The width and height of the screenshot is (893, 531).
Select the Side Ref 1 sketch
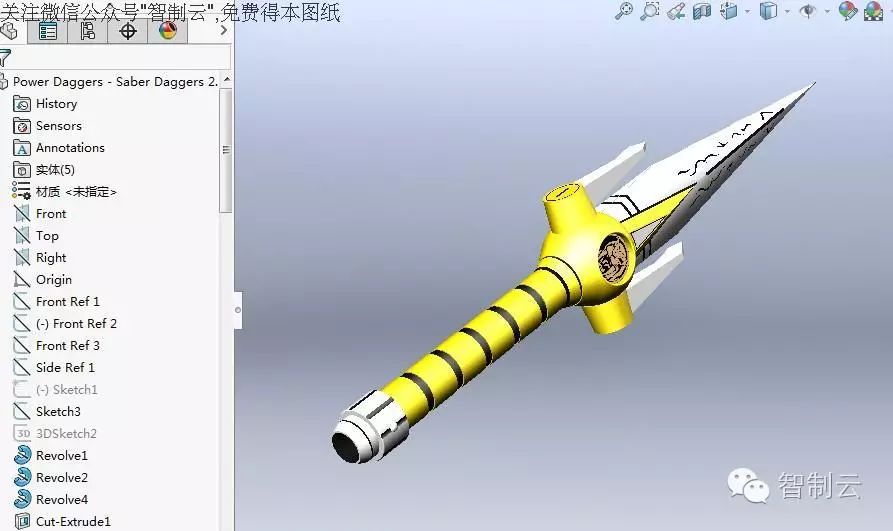click(x=65, y=367)
